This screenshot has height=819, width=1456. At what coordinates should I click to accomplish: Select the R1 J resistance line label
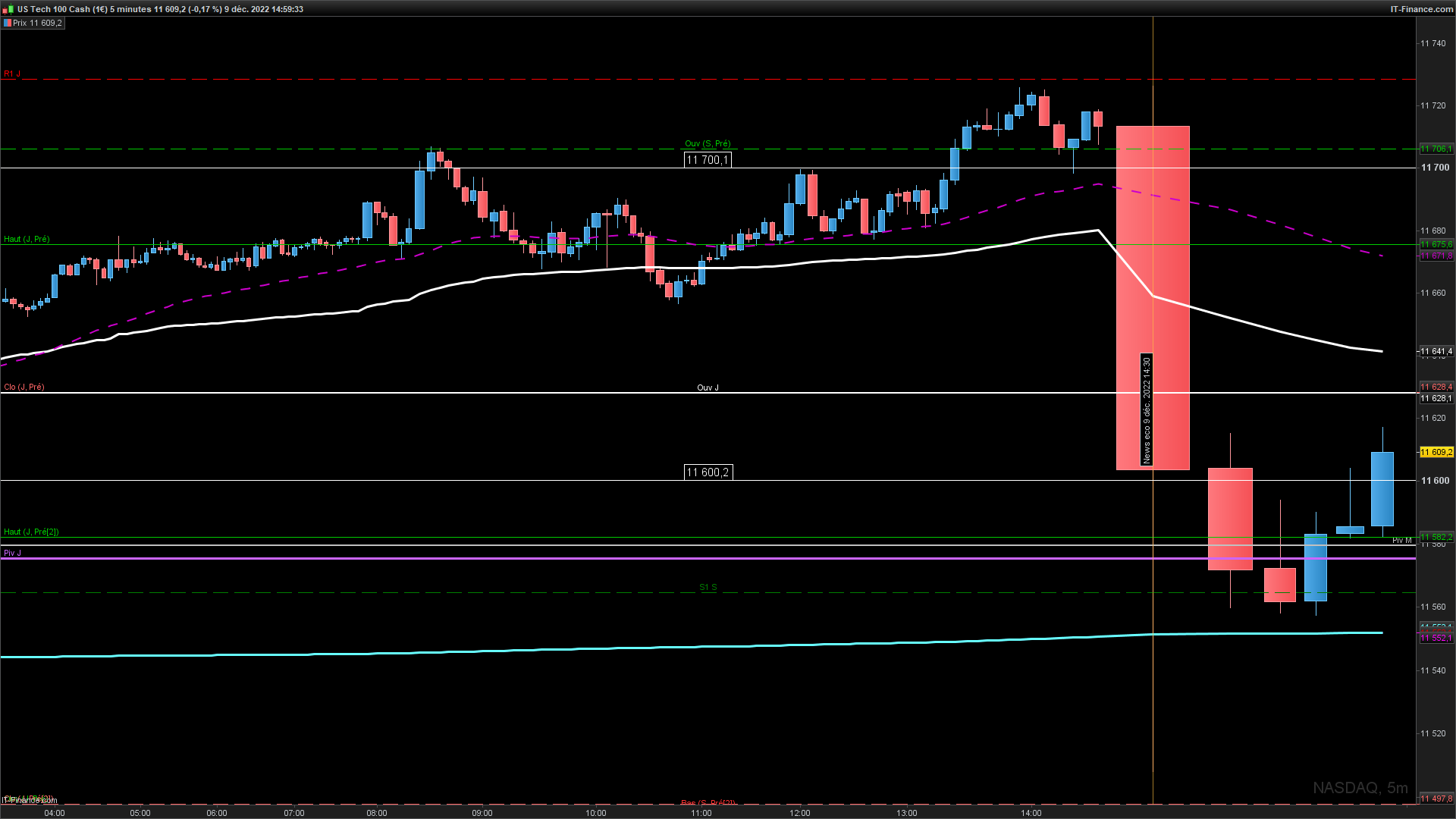[12, 74]
